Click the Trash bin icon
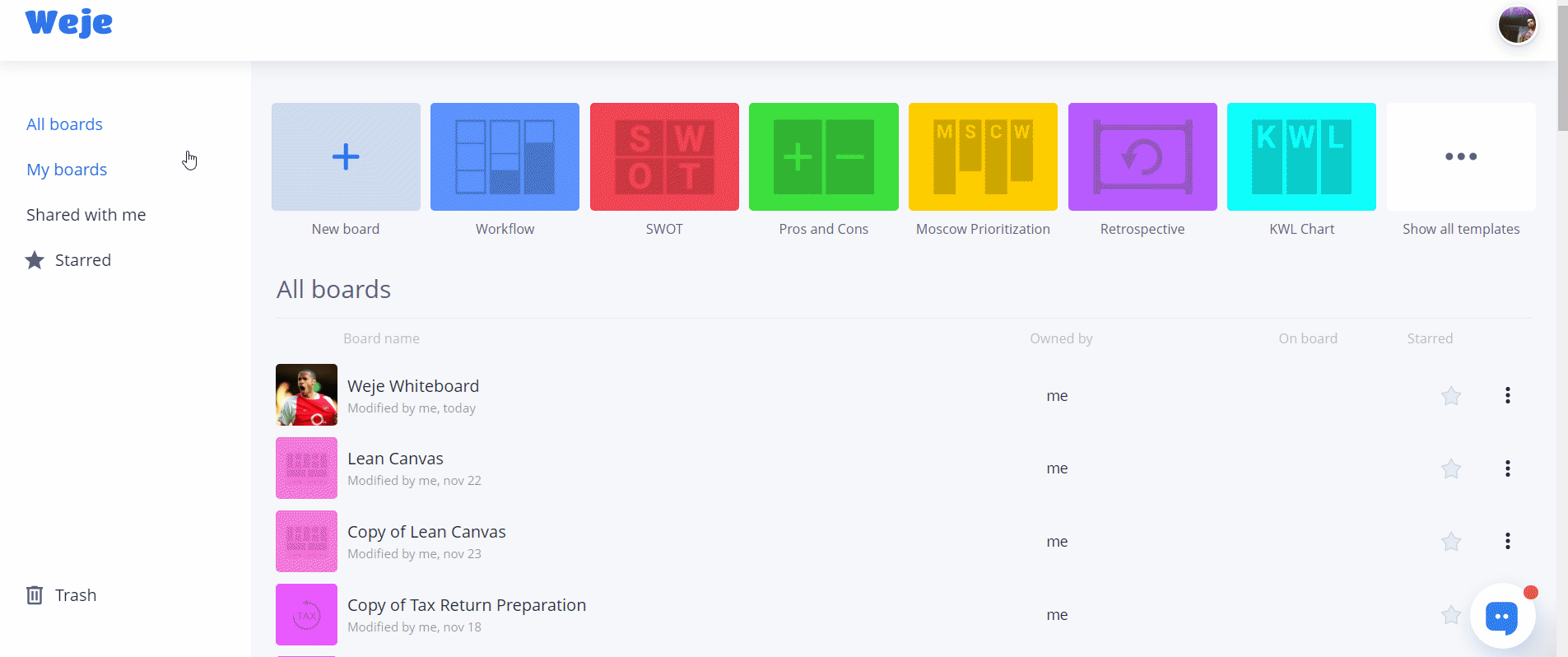Viewport: 1568px width, 657px height. pos(35,595)
